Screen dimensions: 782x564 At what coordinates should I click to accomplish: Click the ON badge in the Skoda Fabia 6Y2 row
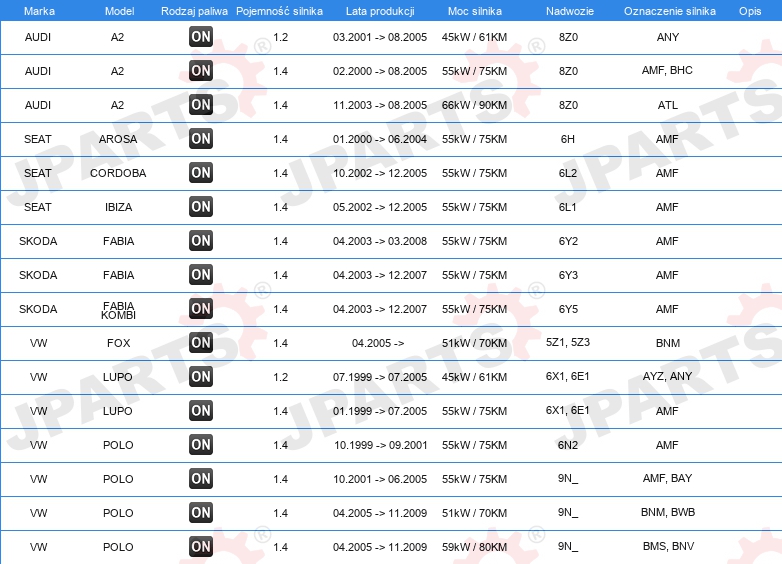pyautogui.click(x=201, y=240)
